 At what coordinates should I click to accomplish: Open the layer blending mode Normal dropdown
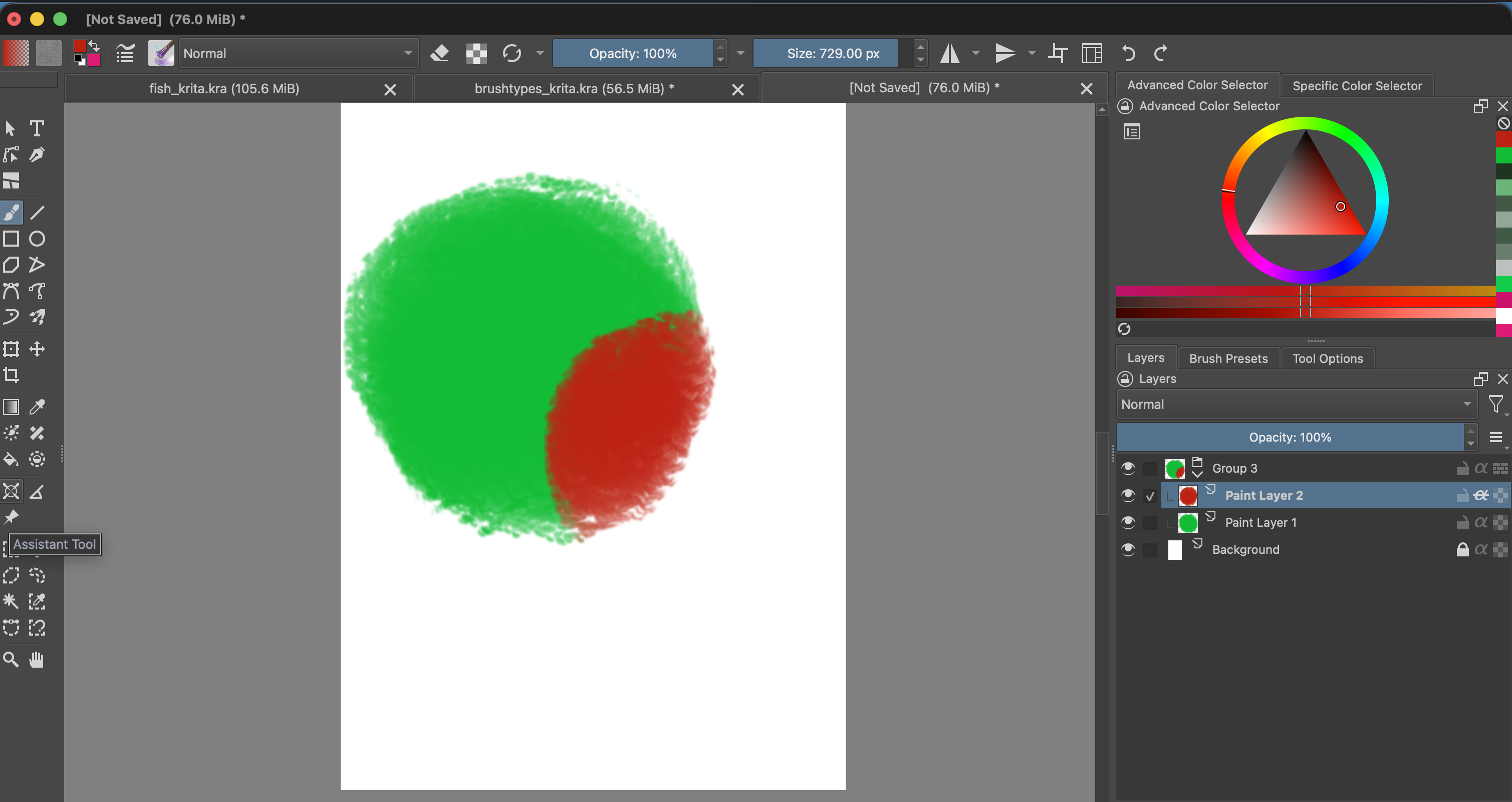click(1296, 404)
